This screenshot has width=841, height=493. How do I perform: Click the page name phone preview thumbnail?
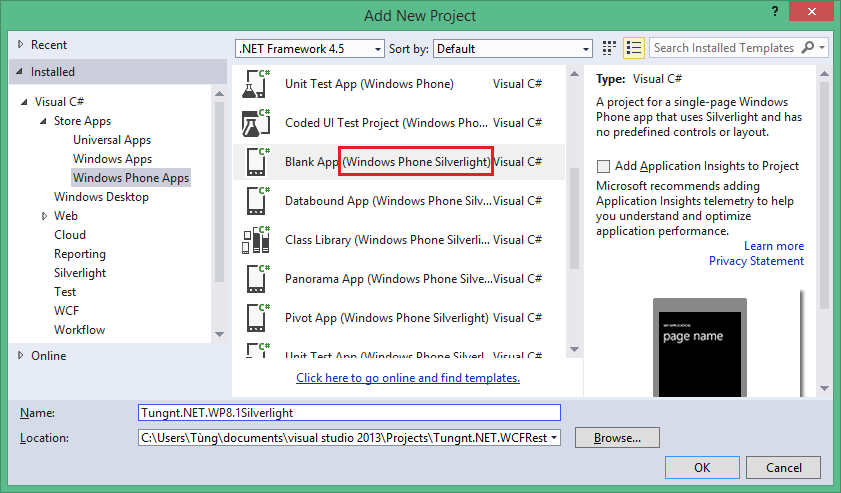tap(700, 348)
